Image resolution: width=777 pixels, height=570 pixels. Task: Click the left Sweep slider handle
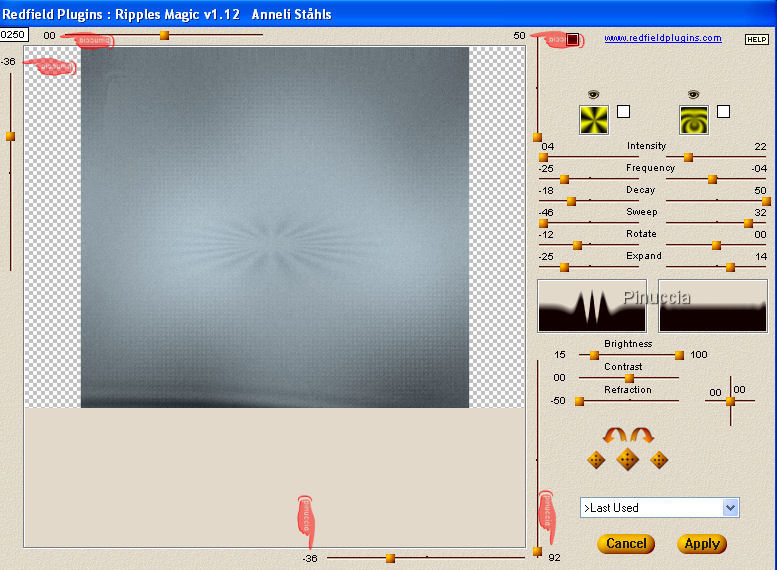[544, 224]
